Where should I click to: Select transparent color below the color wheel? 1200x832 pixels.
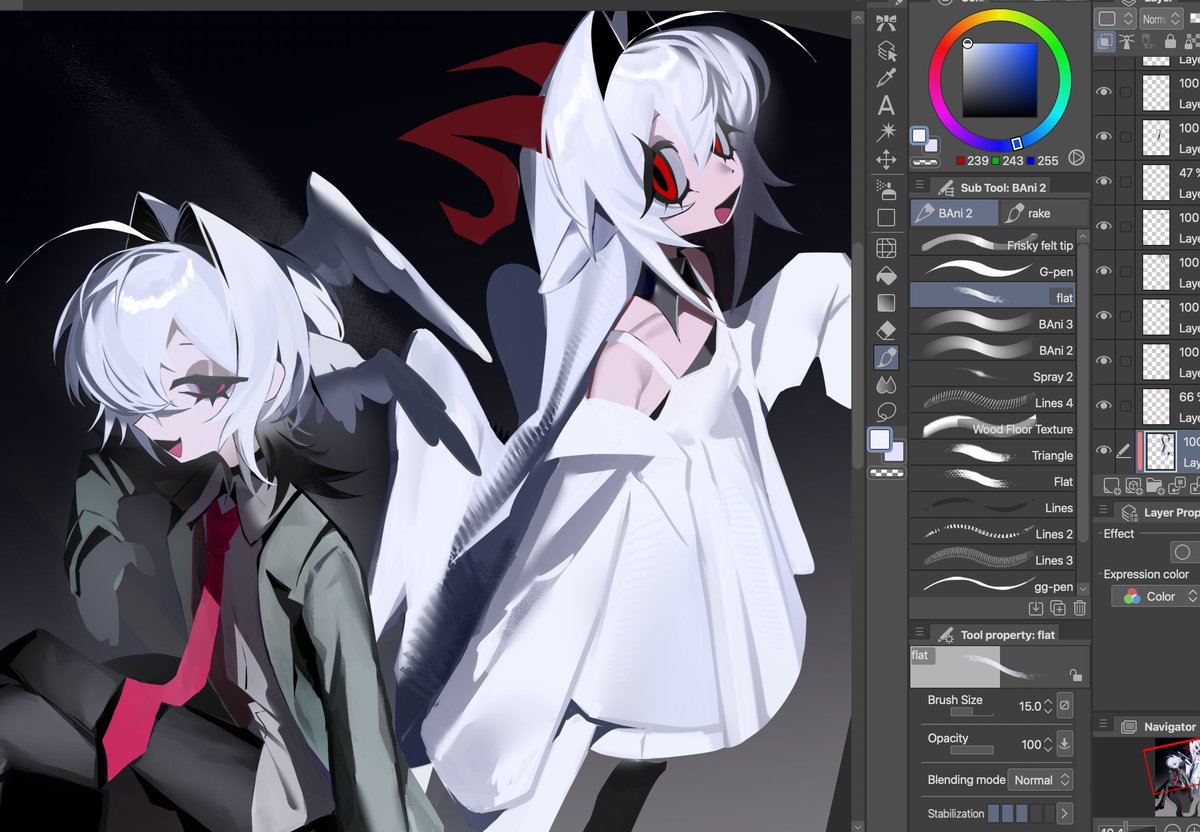coord(926,160)
